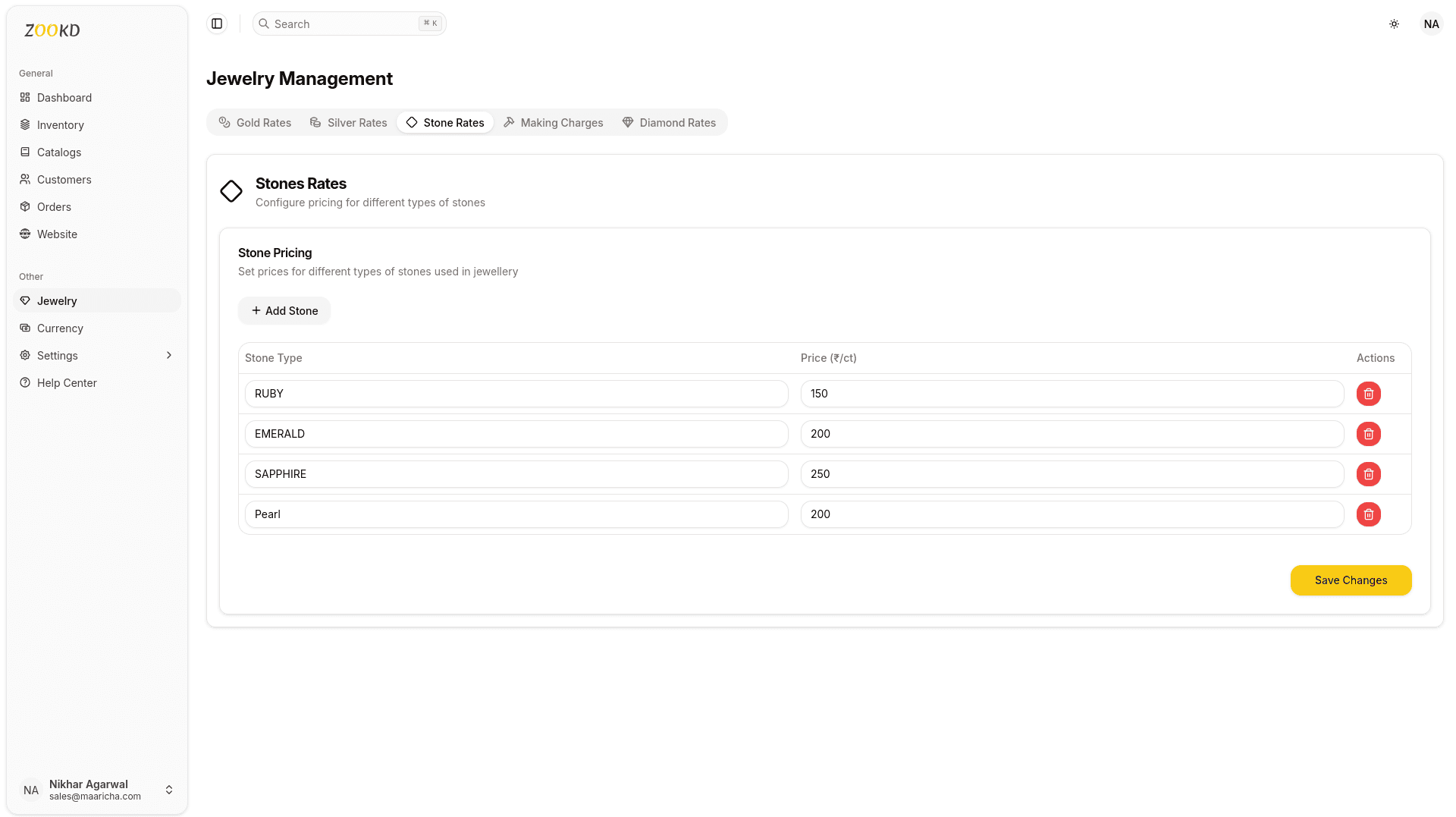The width and height of the screenshot is (1456, 817).
Task: Click the Currency icon in sidebar
Action: coord(25,328)
